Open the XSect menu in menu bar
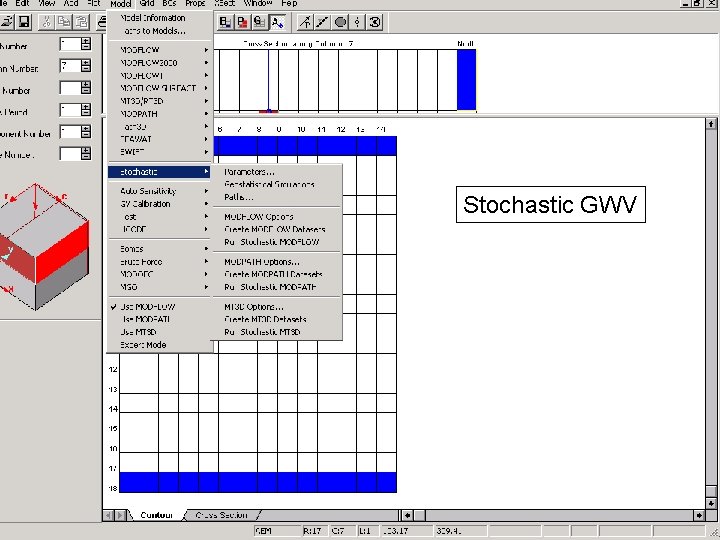This screenshot has width=720, height=540. pyautogui.click(x=225, y=3)
